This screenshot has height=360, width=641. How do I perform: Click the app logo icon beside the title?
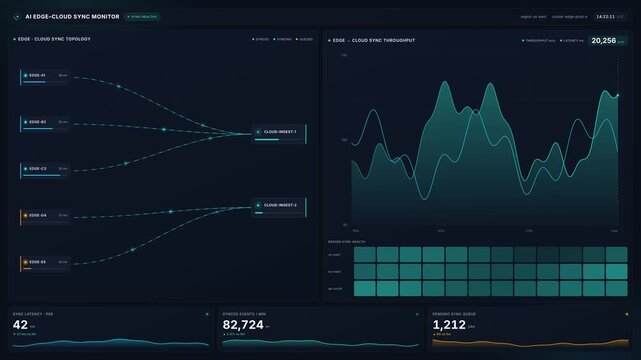17,17
